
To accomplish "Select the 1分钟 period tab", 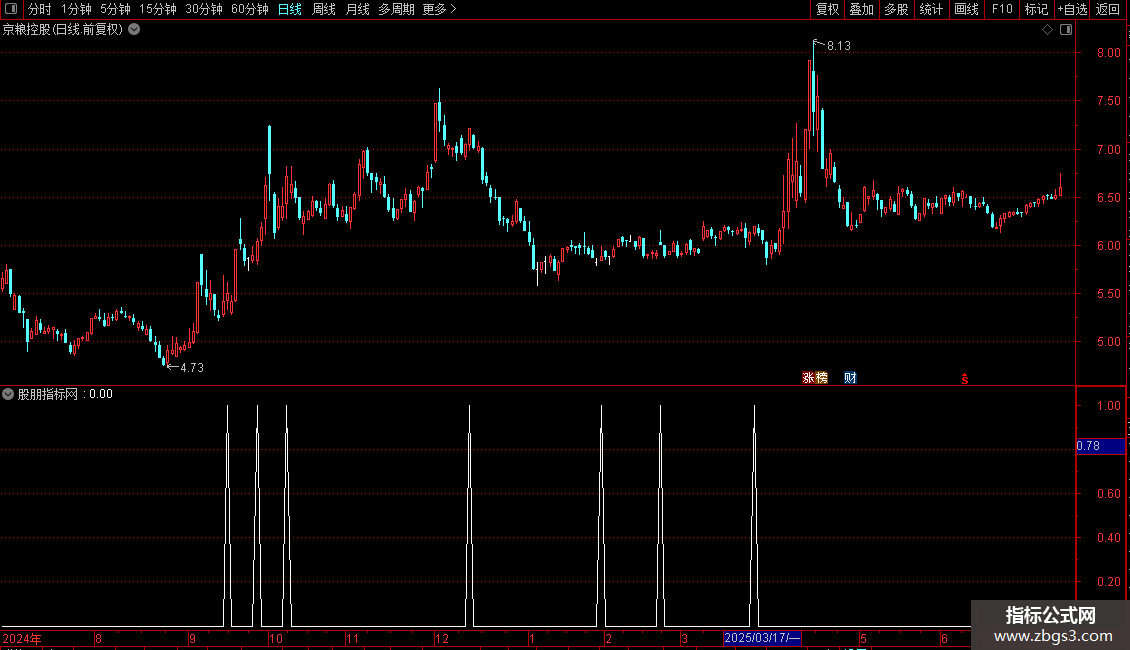I will click(x=76, y=9).
